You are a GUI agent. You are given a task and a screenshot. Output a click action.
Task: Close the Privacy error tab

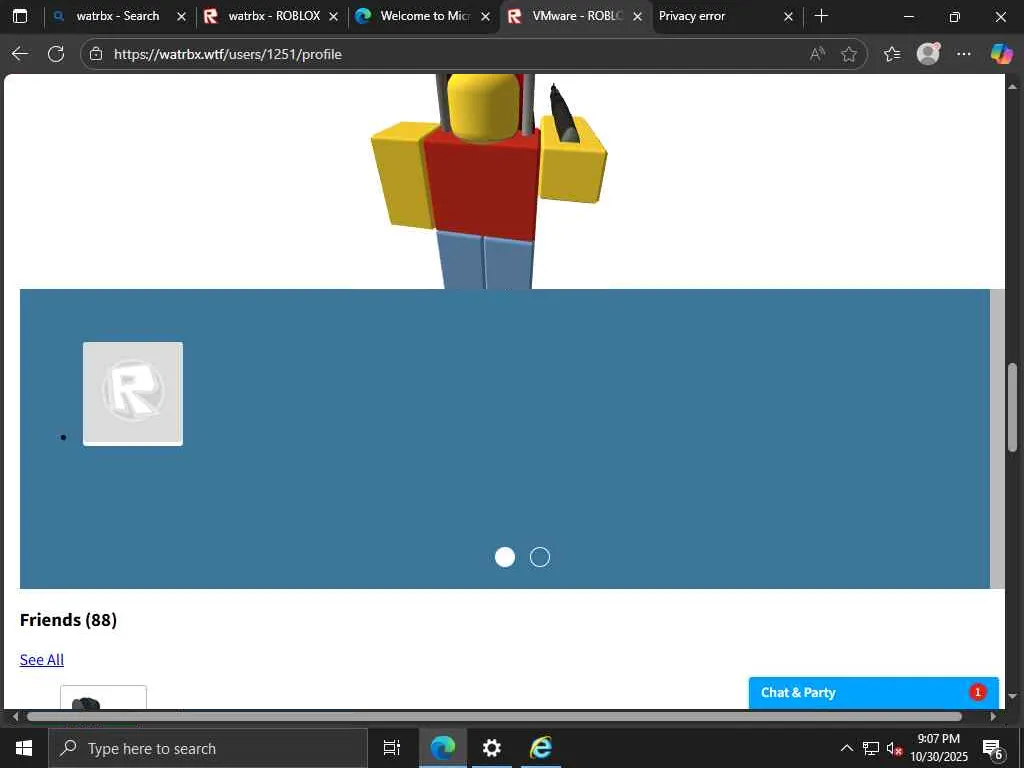[788, 16]
